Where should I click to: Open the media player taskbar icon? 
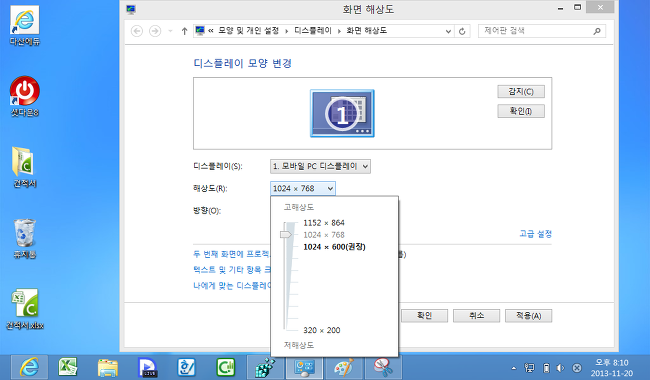point(148,367)
